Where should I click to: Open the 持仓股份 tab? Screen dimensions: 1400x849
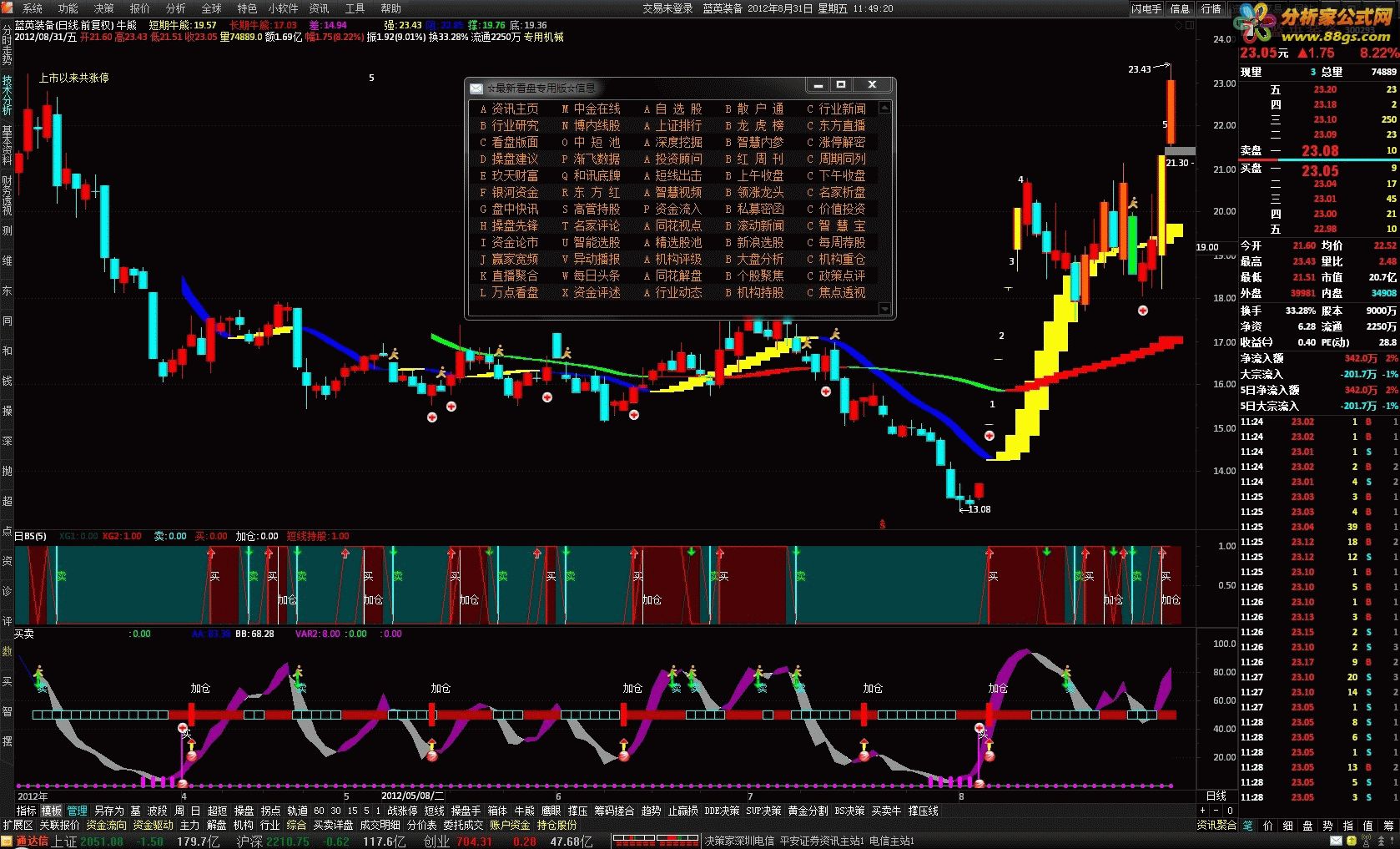tap(556, 825)
